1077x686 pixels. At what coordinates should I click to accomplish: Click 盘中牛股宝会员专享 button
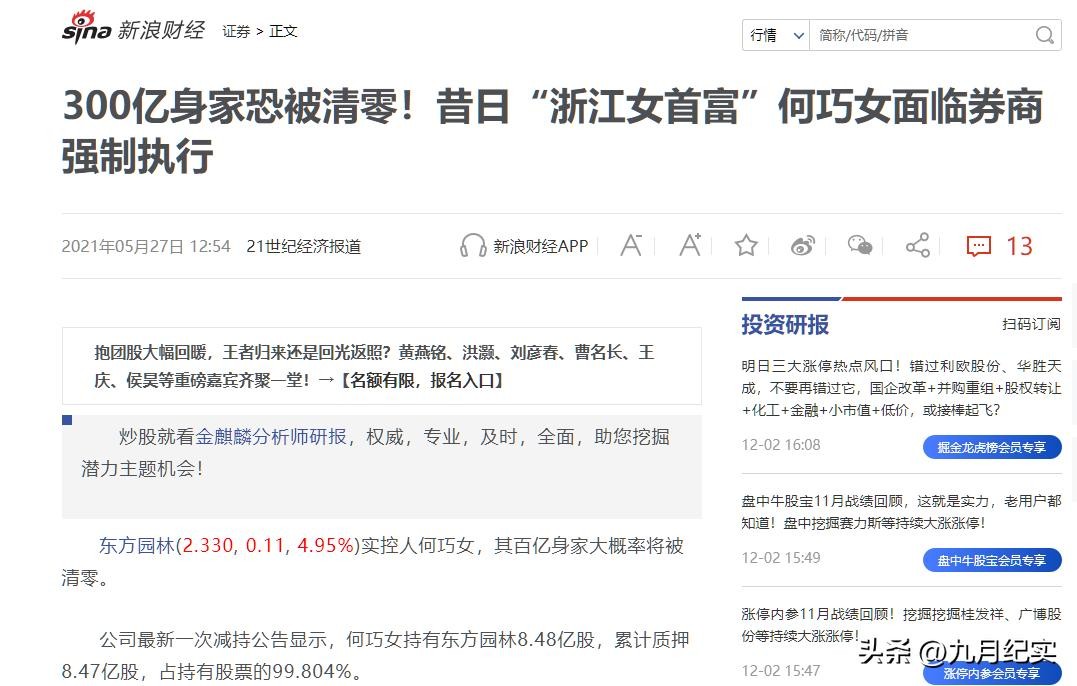[992, 560]
